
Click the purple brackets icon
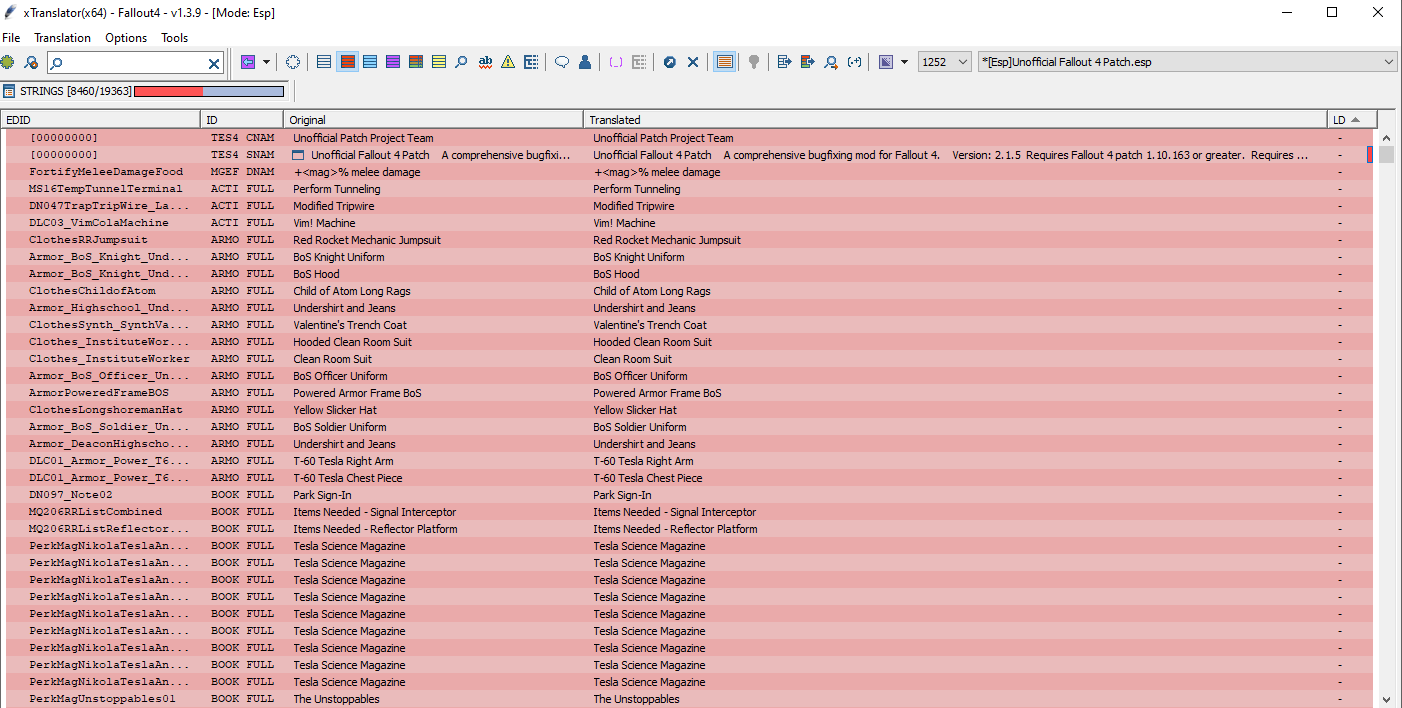615,62
